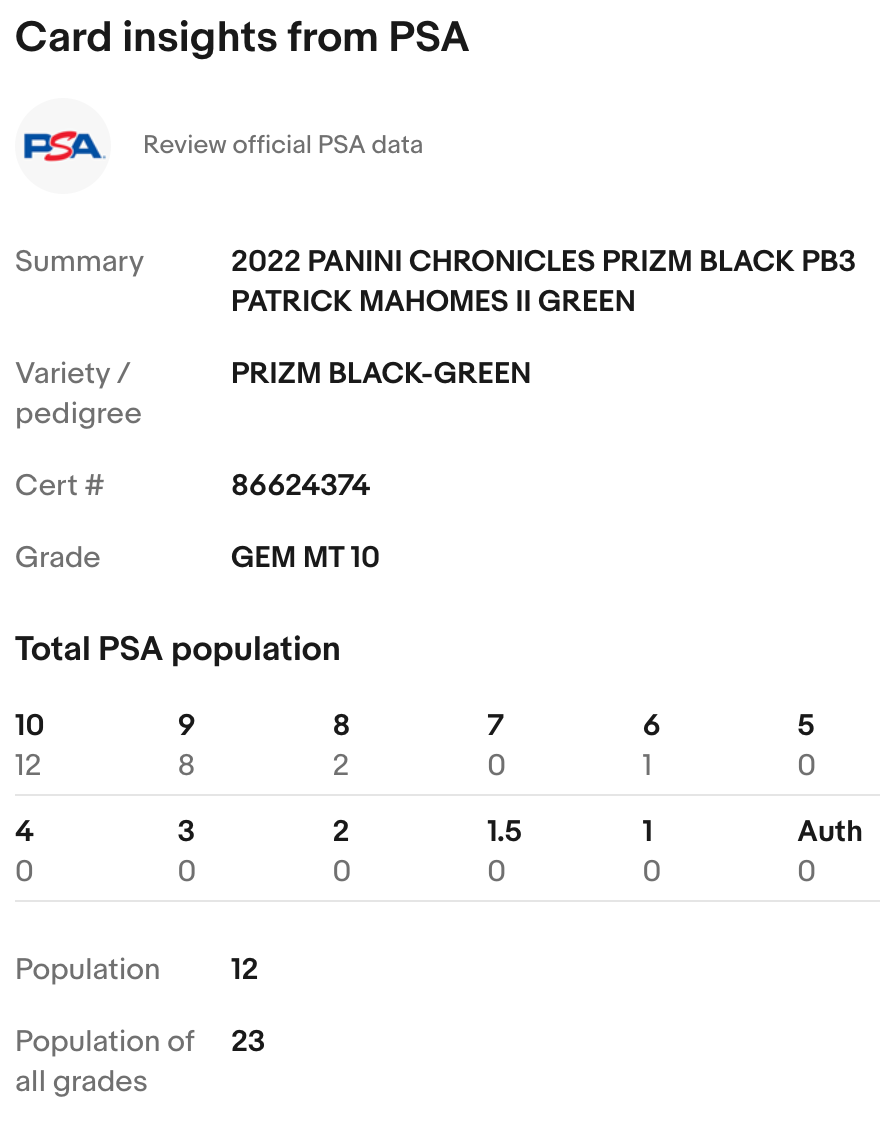Select the grade 9 population column

(186, 745)
